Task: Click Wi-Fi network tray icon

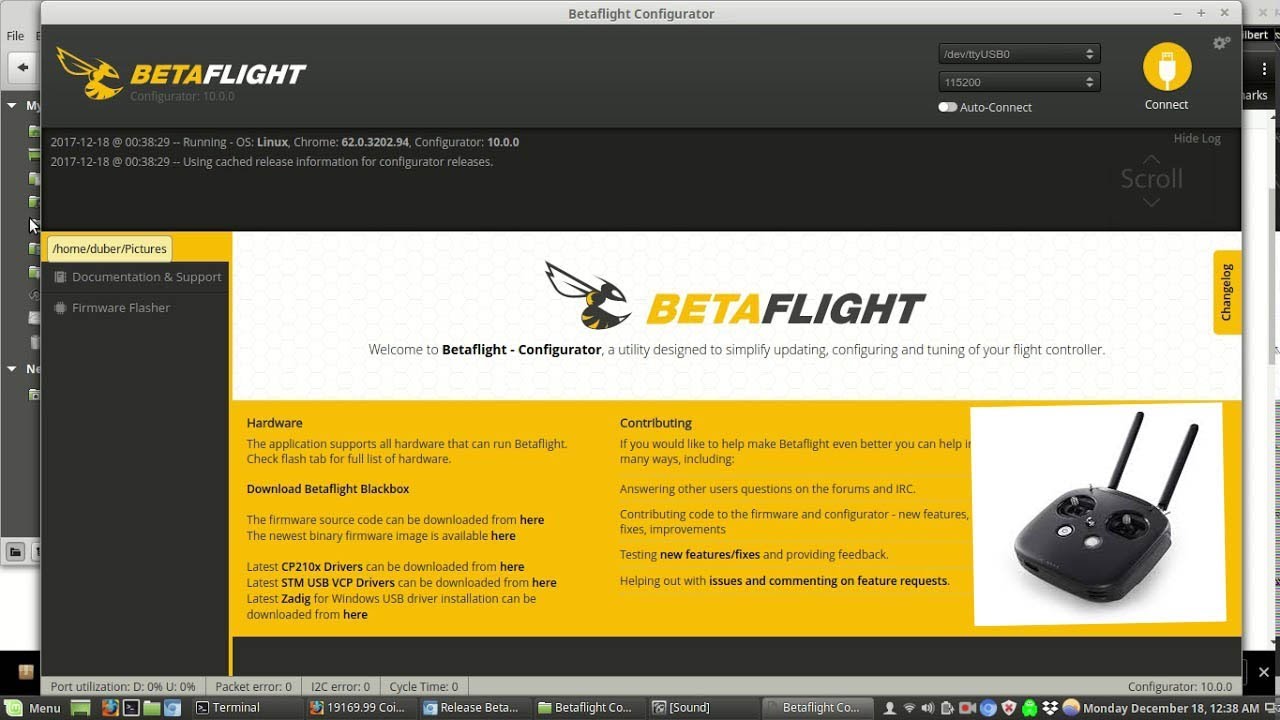Action: click(x=909, y=708)
